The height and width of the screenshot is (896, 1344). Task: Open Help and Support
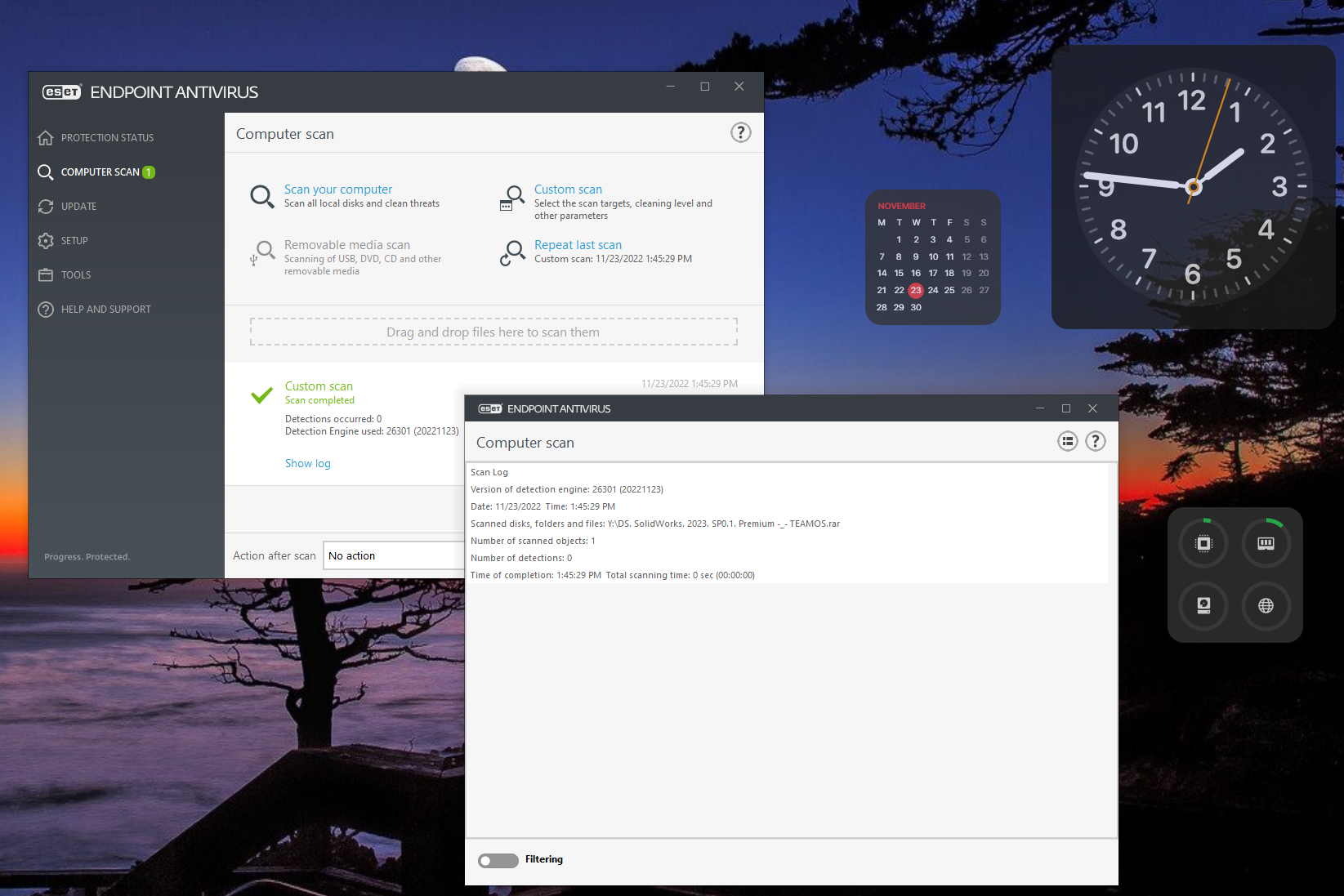point(94,310)
